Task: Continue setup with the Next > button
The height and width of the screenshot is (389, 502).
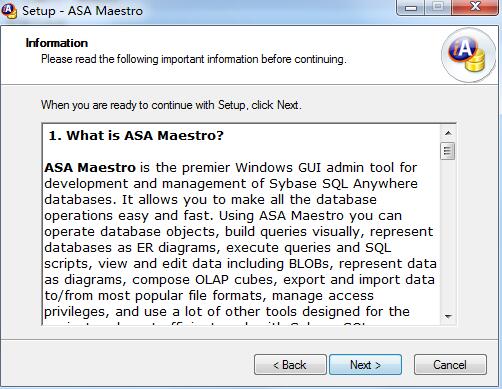Action: (365, 365)
